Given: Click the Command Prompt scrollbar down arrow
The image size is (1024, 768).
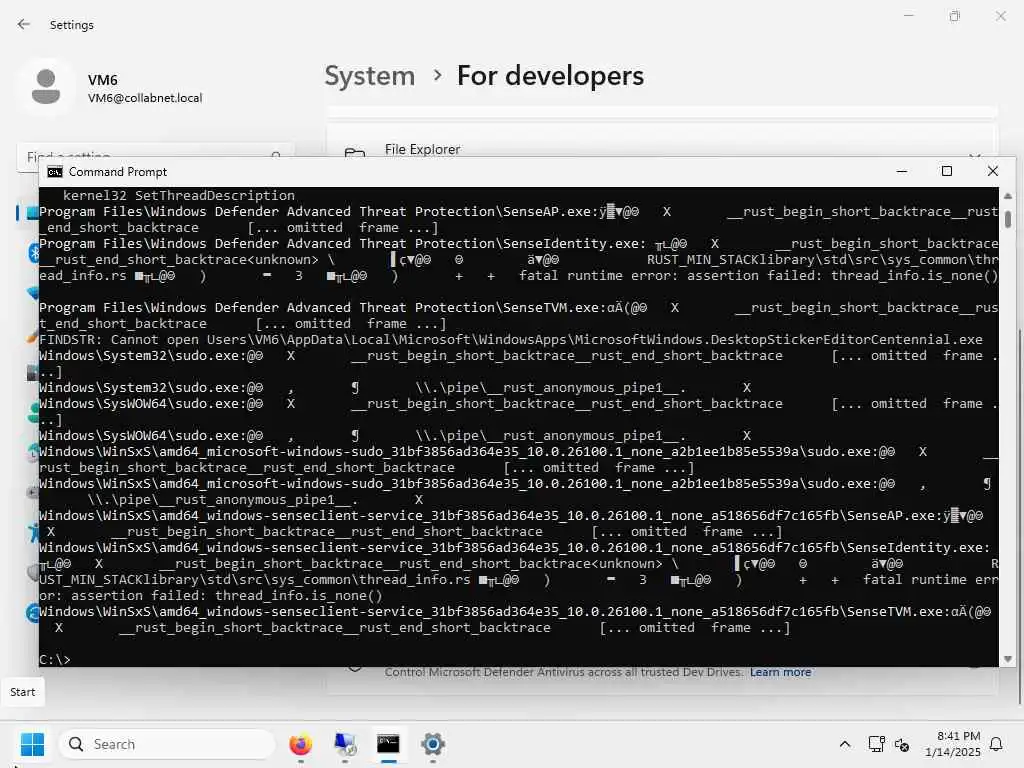Looking at the screenshot, I should [1008, 659].
